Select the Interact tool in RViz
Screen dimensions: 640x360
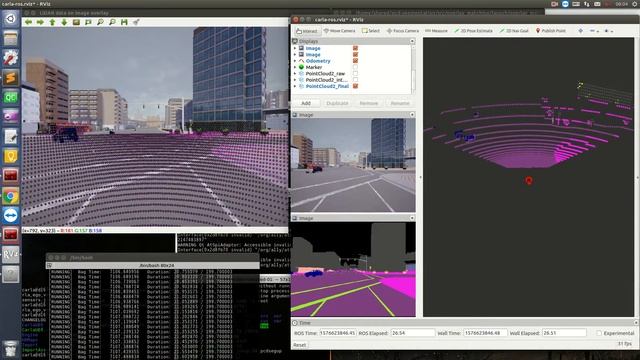click(x=307, y=31)
